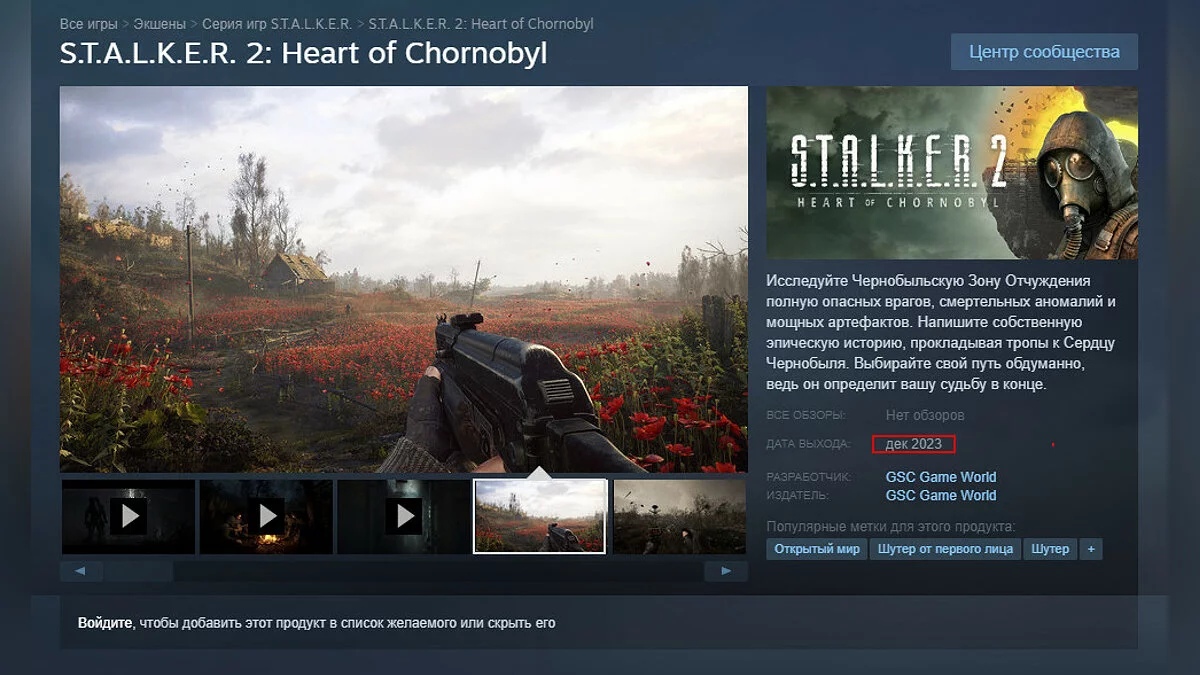Click the S.T.A.L.K.E.R. 2 header capsule image
The height and width of the screenshot is (675, 1200).
952,173
